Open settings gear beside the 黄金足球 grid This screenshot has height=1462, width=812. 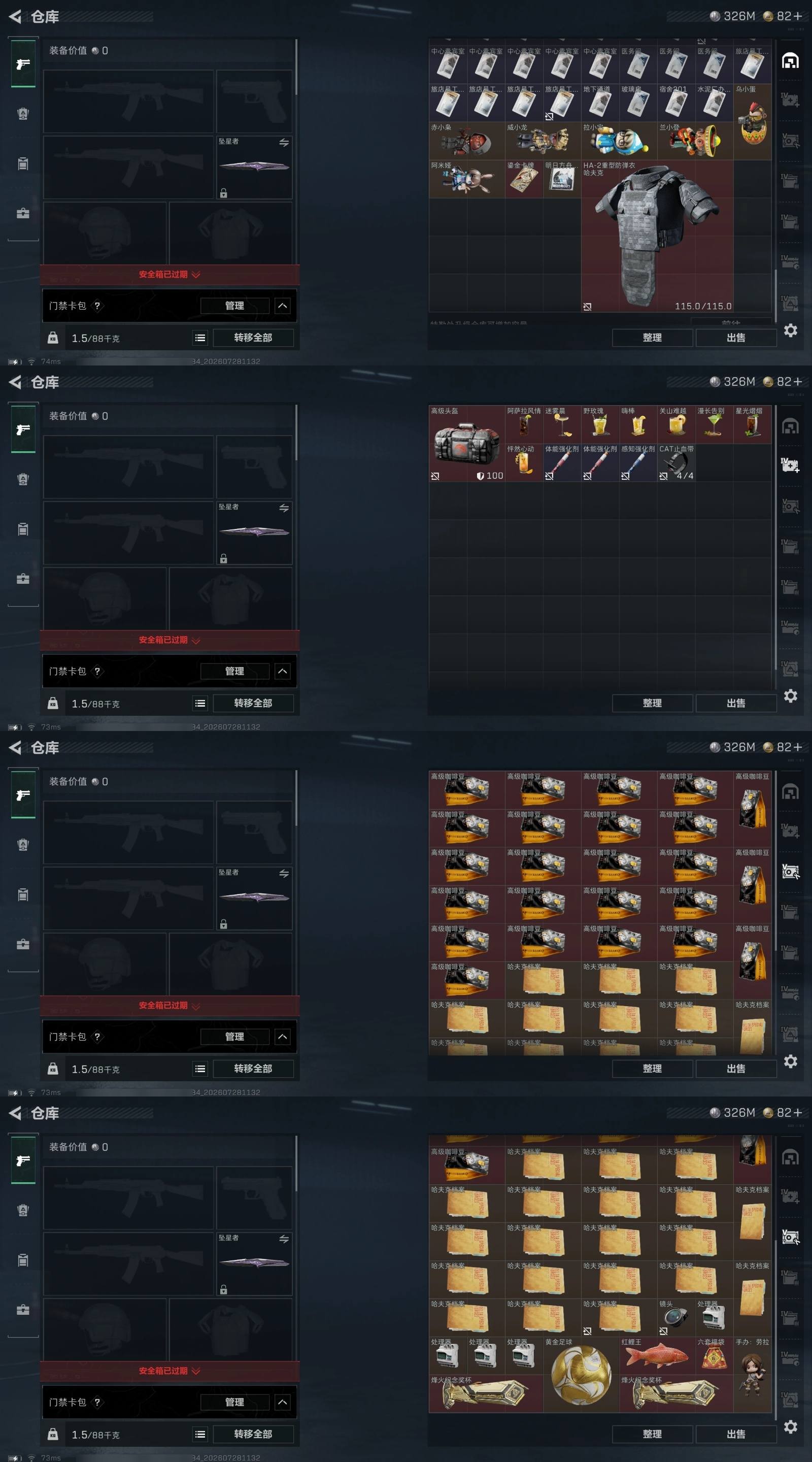tap(791, 1427)
